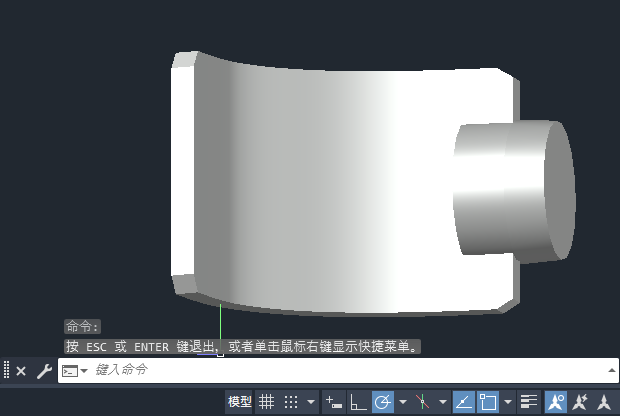The height and width of the screenshot is (416, 620).
Task: Toggle dynamic input icon
Action: (334, 402)
